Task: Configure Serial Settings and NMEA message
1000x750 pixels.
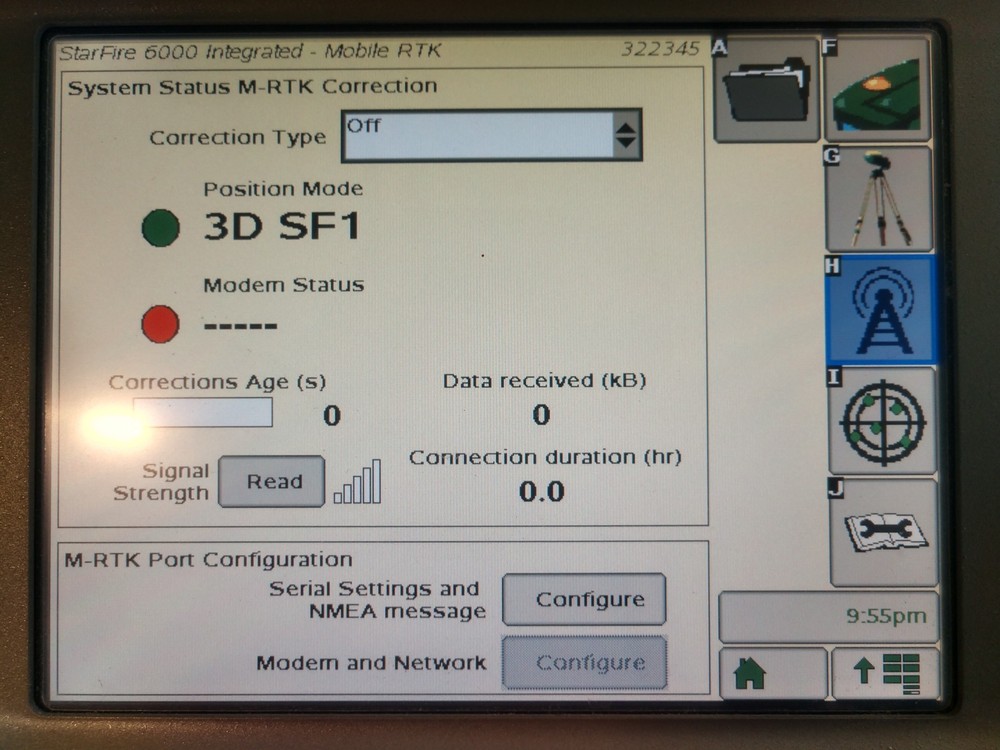Action: point(584,599)
